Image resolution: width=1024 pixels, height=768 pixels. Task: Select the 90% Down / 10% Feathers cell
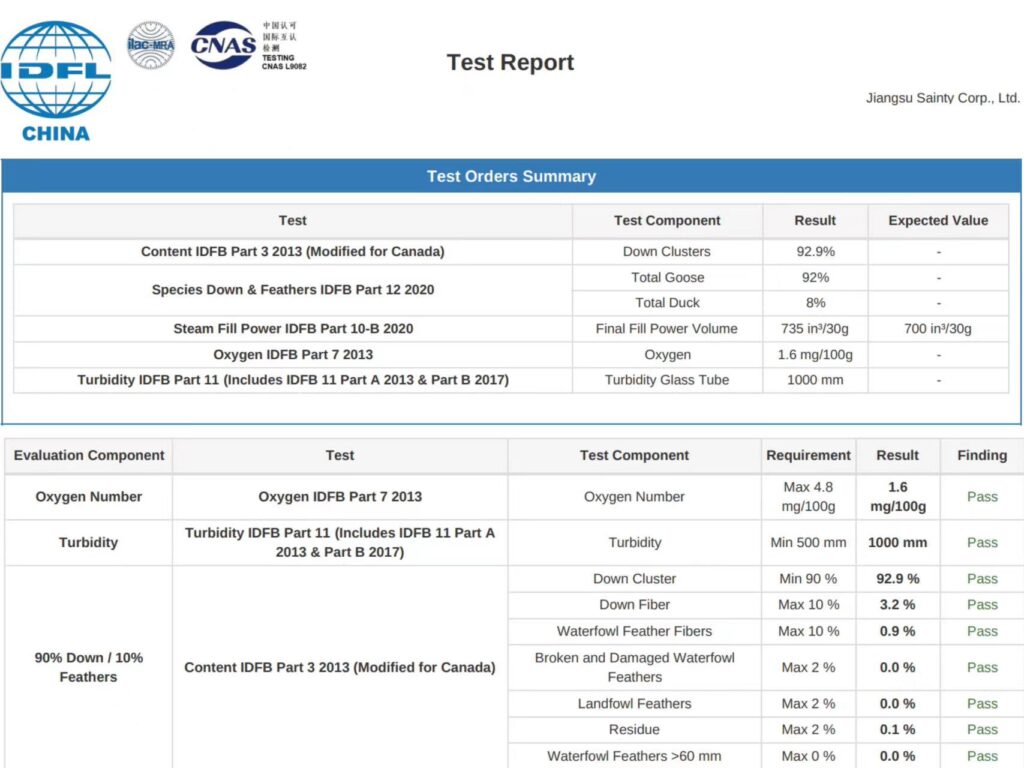[x=89, y=667]
